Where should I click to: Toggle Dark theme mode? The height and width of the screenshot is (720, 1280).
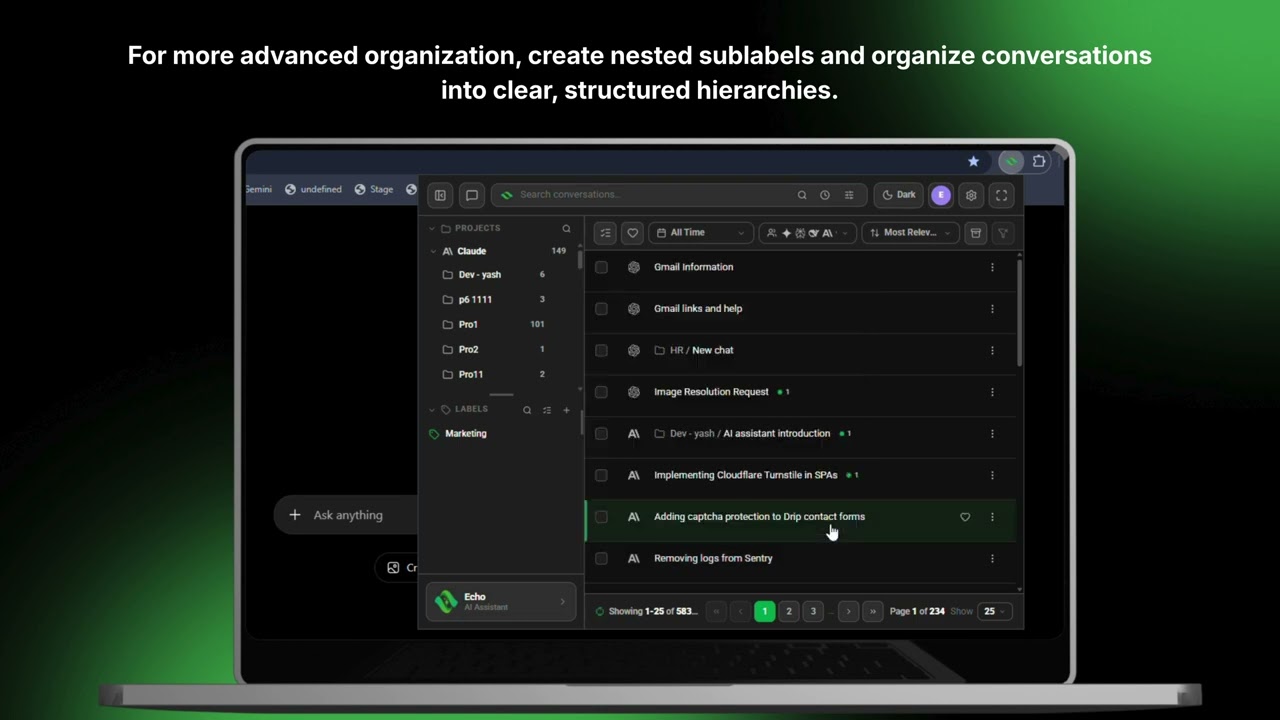[x=898, y=195]
